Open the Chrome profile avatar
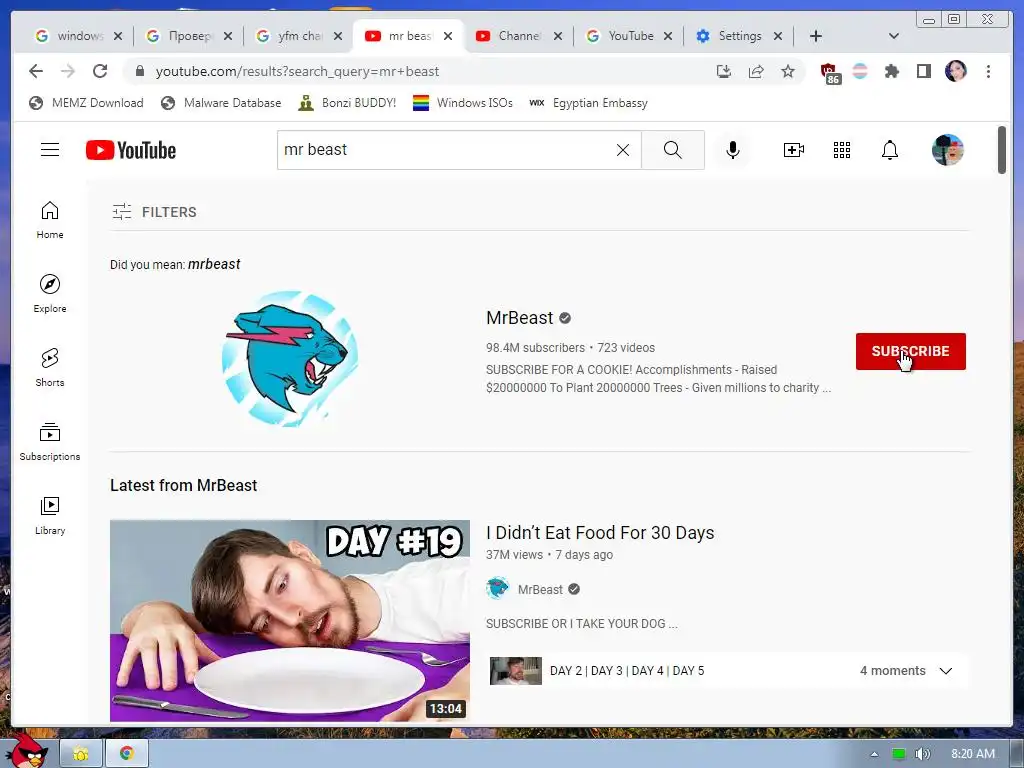The image size is (1024, 768). [955, 71]
